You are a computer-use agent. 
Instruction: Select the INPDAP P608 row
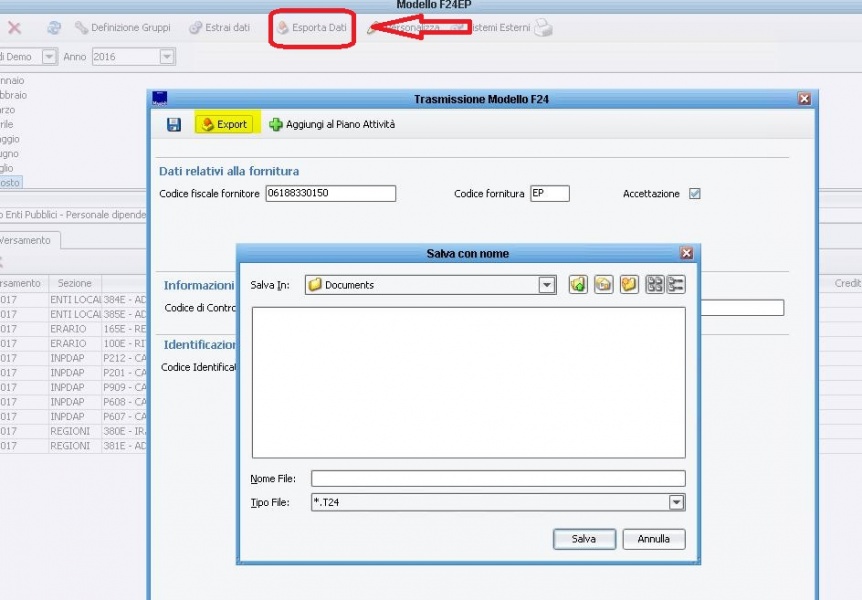[x=74, y=402]
